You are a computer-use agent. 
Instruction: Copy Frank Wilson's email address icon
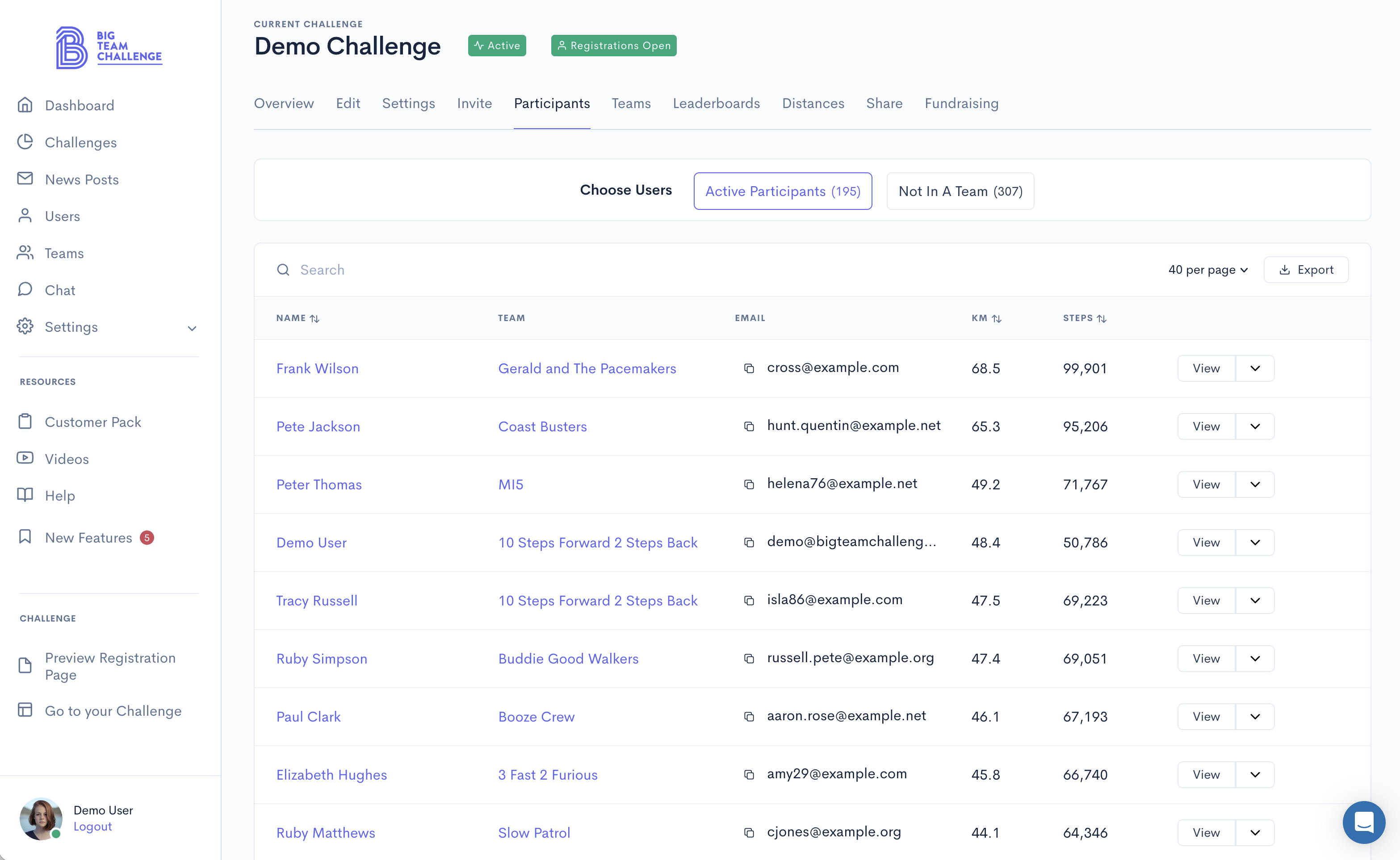749,368
